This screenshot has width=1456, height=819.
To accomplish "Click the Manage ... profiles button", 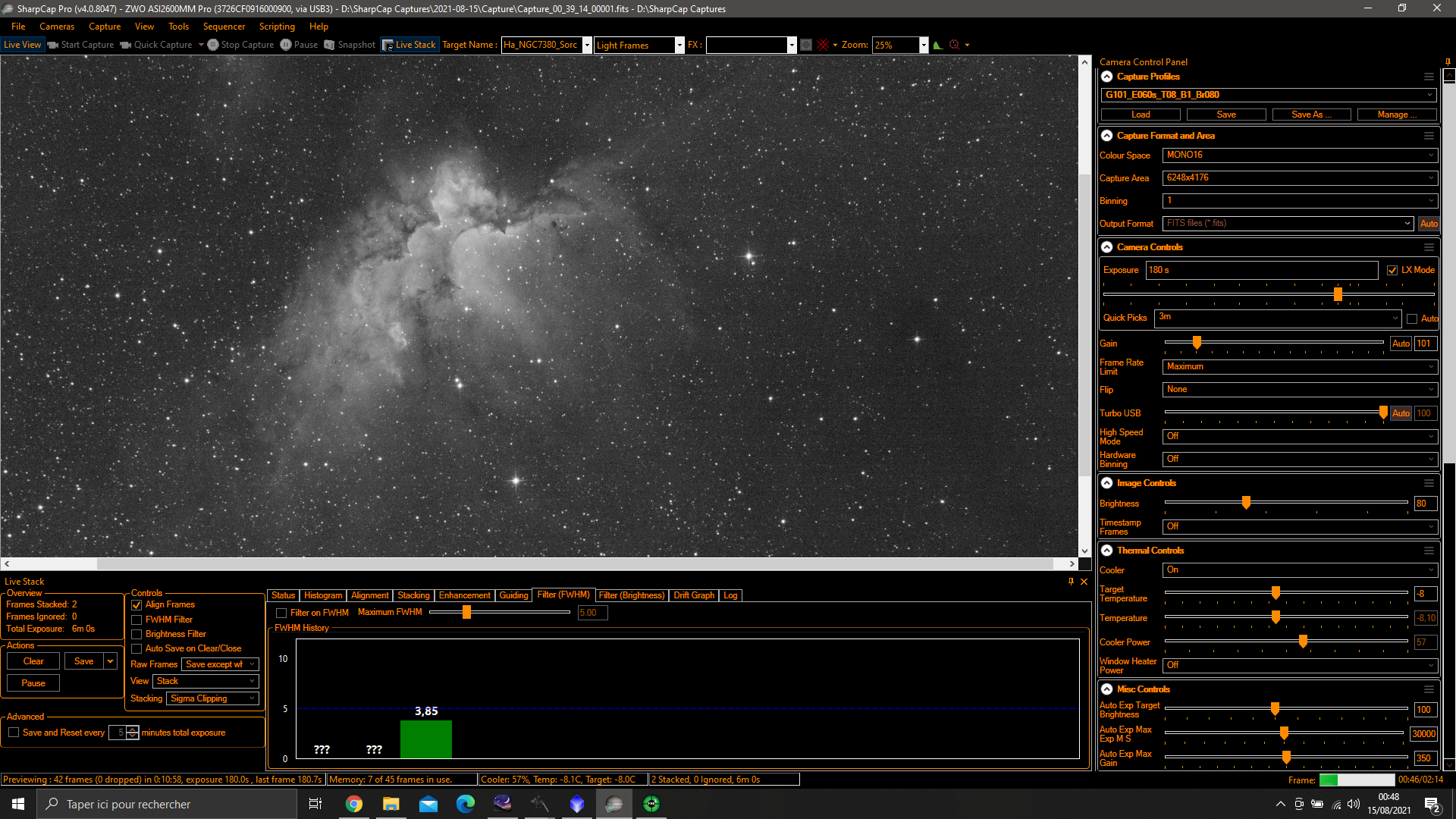I will [1397, 115].
